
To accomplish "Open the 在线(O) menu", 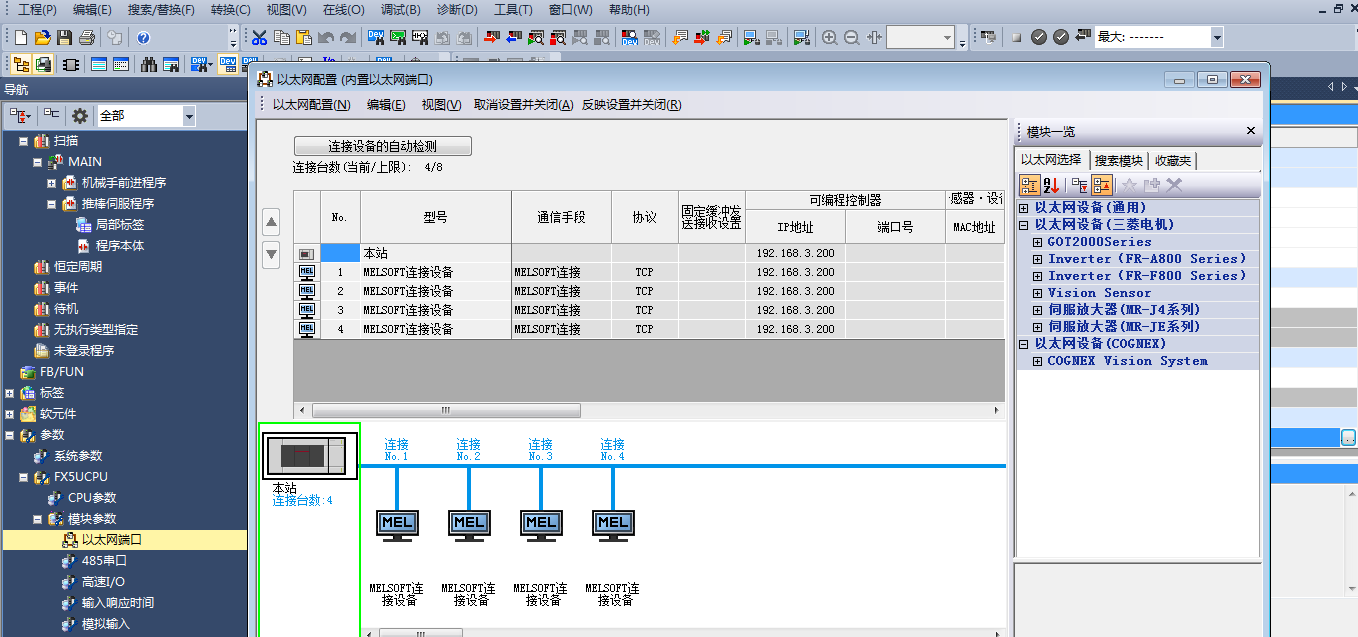I will 343,10.
